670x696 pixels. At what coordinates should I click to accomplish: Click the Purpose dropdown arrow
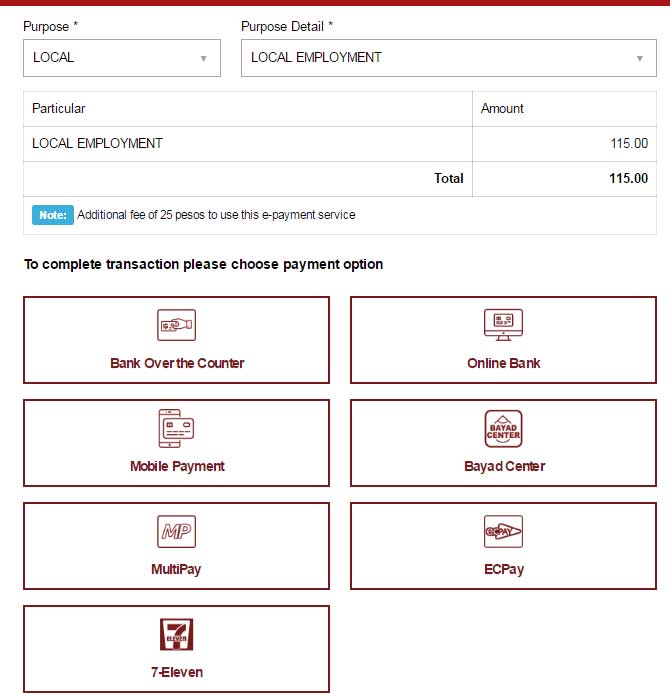203,59
